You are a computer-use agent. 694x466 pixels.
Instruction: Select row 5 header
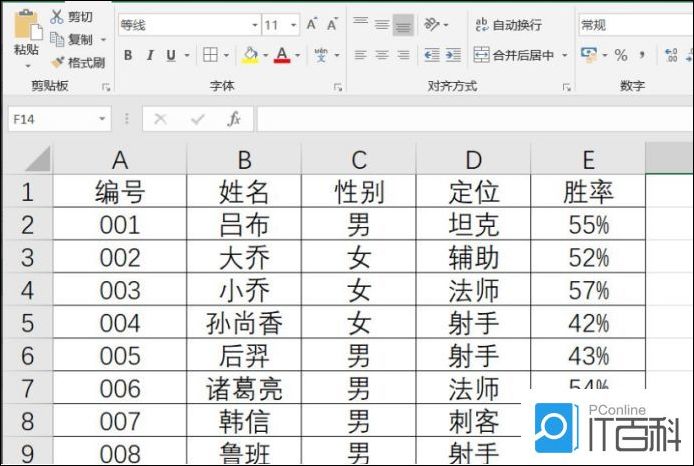27,323
